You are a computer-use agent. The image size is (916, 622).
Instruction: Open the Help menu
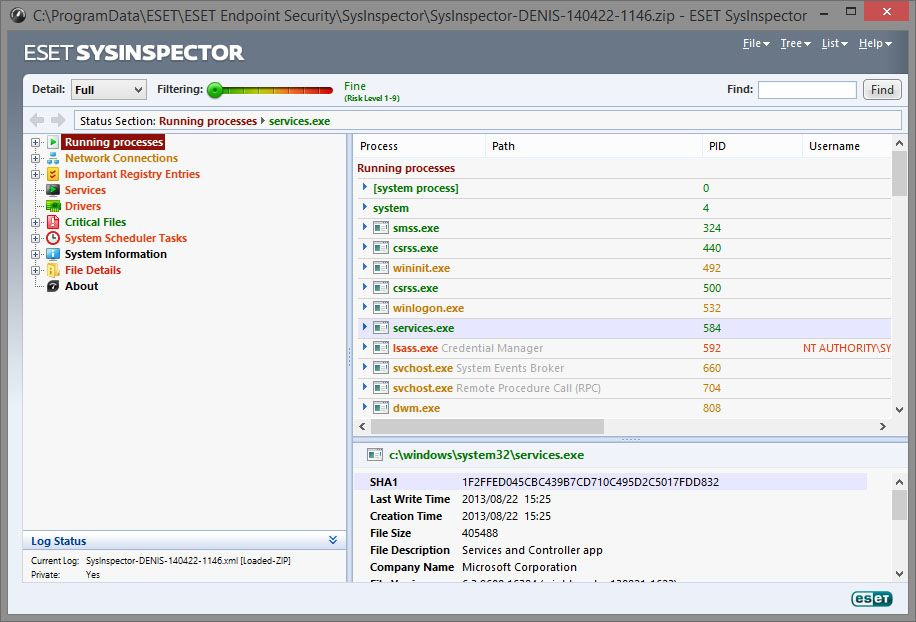point(874,44)
